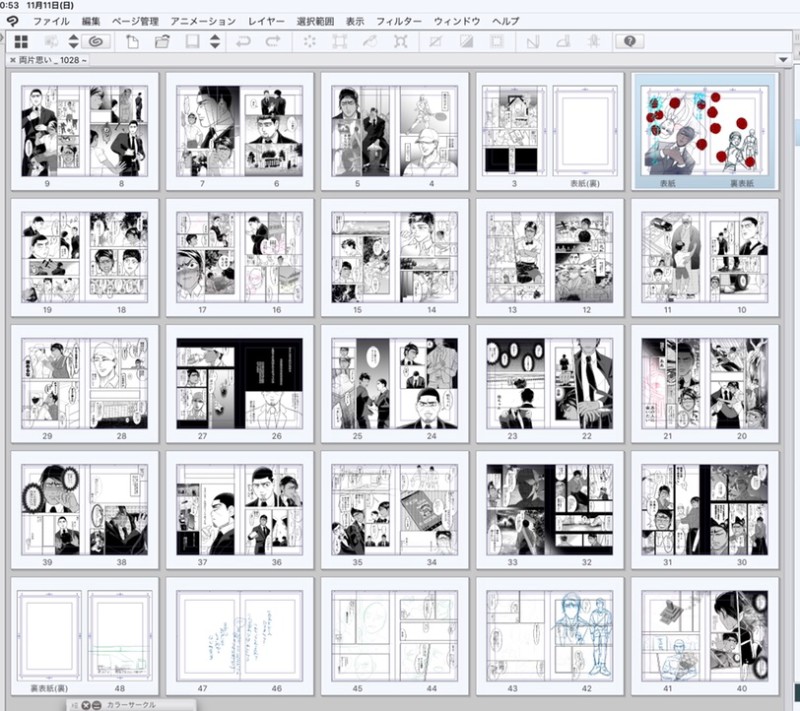Toggle Snap to Special Ruler
The height and width of the screenshot is (711, 800).
click(x=563, y=41)
